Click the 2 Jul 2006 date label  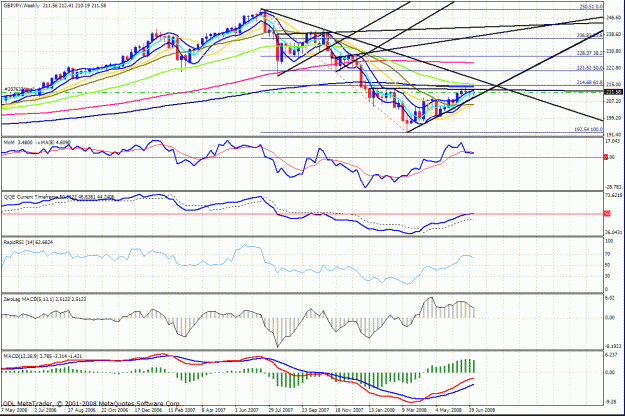coord(46,410)
